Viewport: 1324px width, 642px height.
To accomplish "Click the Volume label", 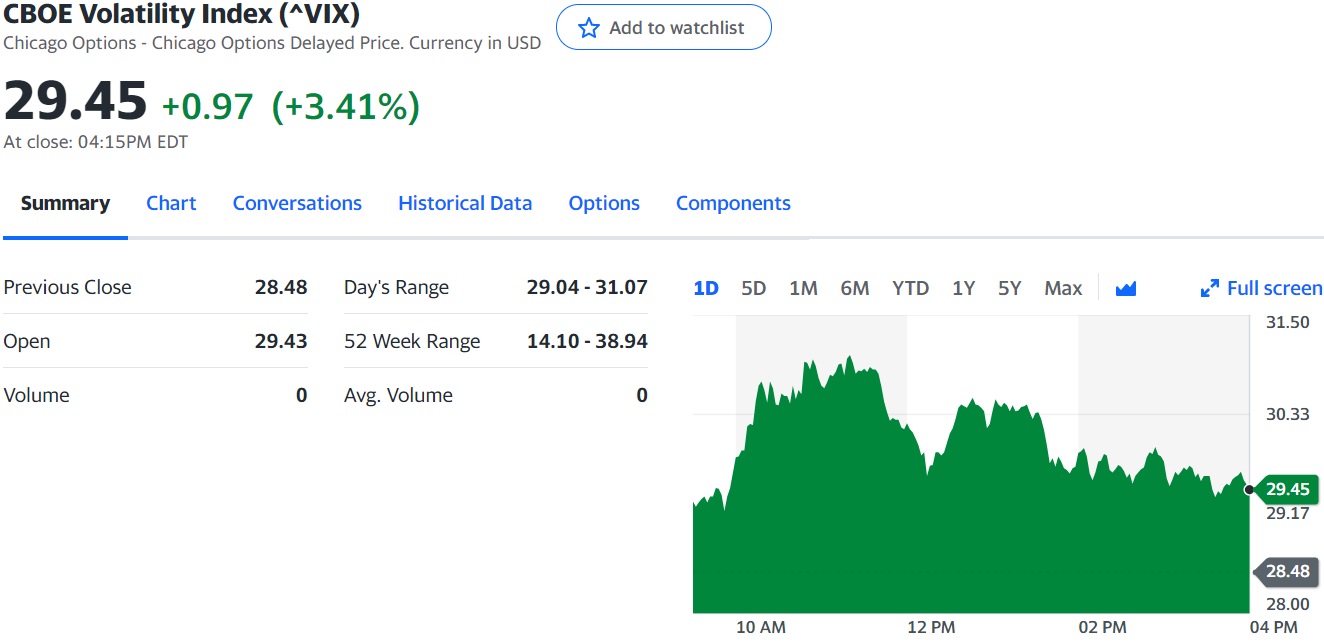I will point(37,395).
